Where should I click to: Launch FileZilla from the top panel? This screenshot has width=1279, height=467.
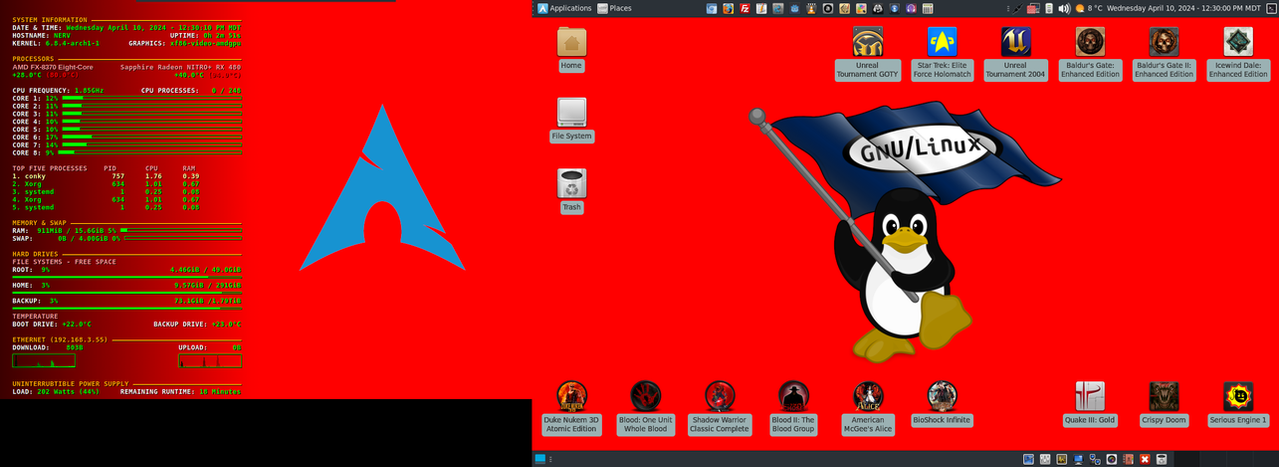pyautogui.click(x=744, y=8)
